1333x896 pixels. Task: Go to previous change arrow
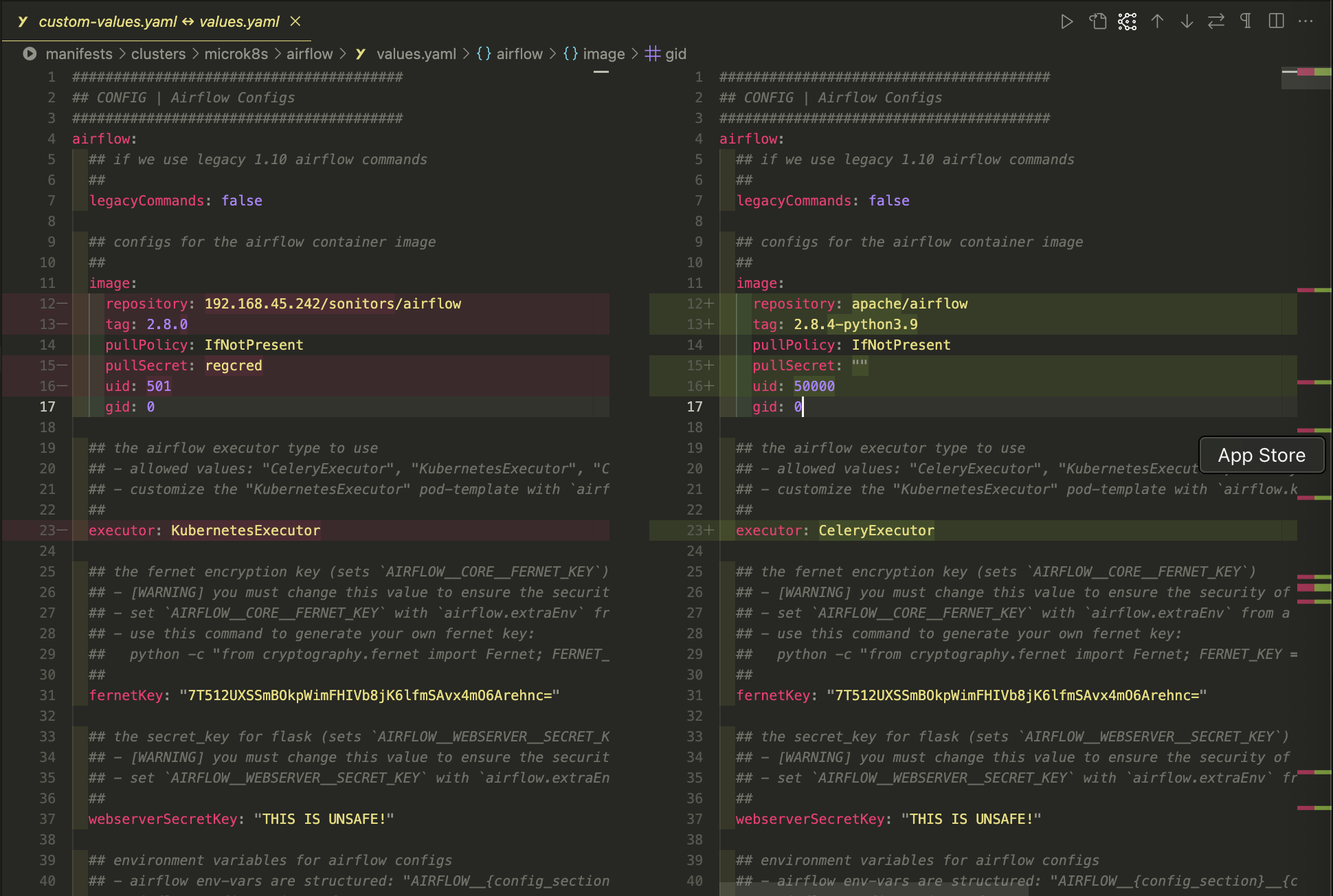(x=1157, y=22)
